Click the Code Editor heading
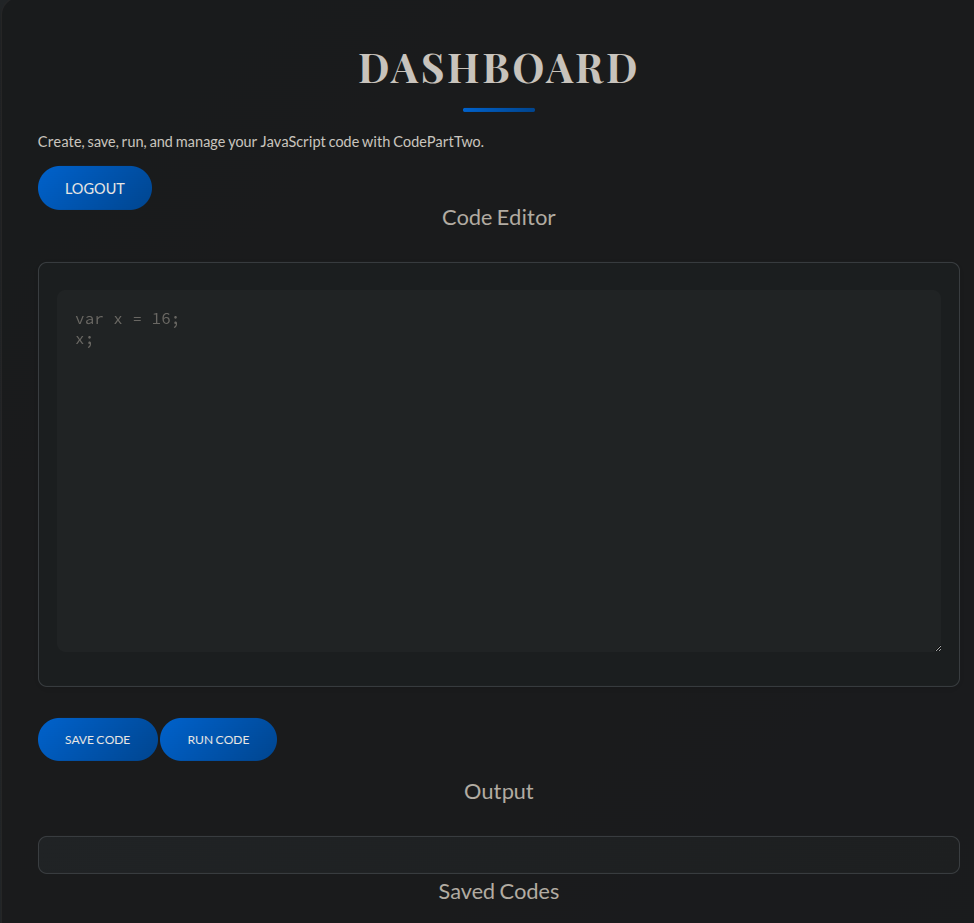974x923 pixels. (x=498, y=217)
